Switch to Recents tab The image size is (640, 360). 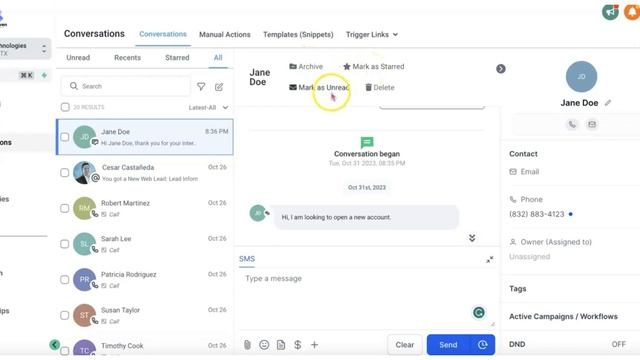(127, 58)
